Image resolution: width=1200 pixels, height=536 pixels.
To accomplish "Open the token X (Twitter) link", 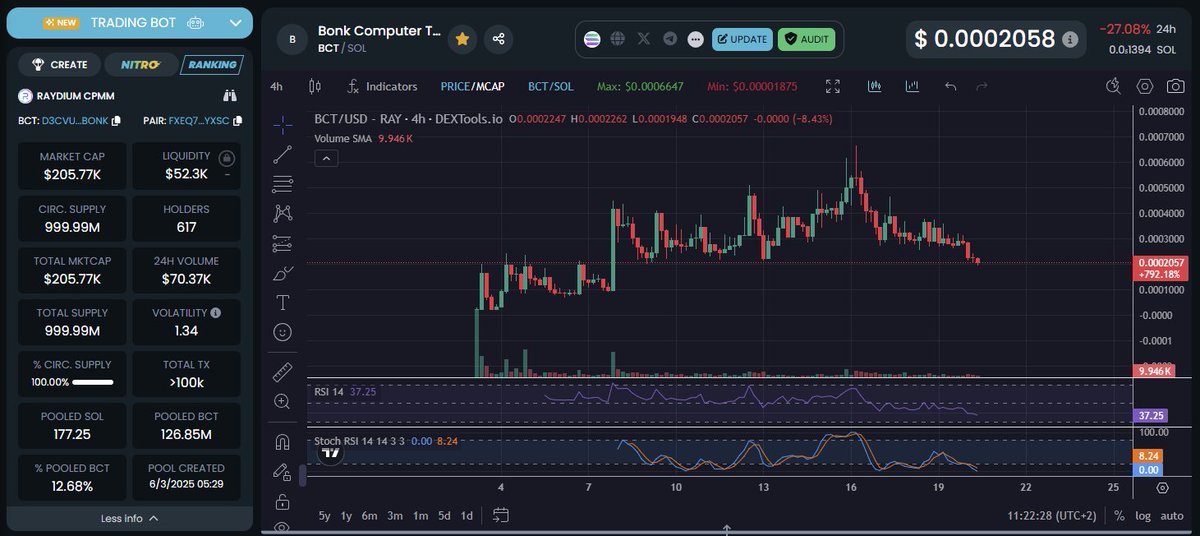I will pyautogui.click(x=644, y=39).
